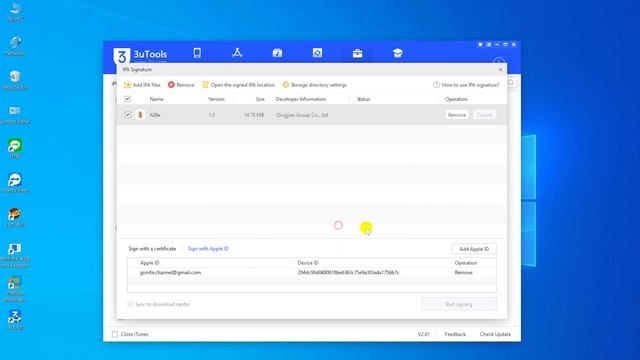Click the Start signing button

pos(459,304)
